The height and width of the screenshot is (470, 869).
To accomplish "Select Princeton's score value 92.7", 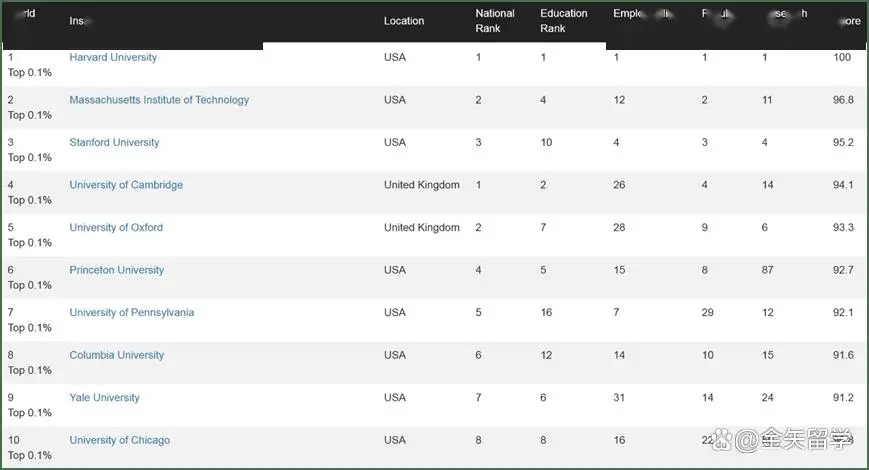I will point(843,270).
